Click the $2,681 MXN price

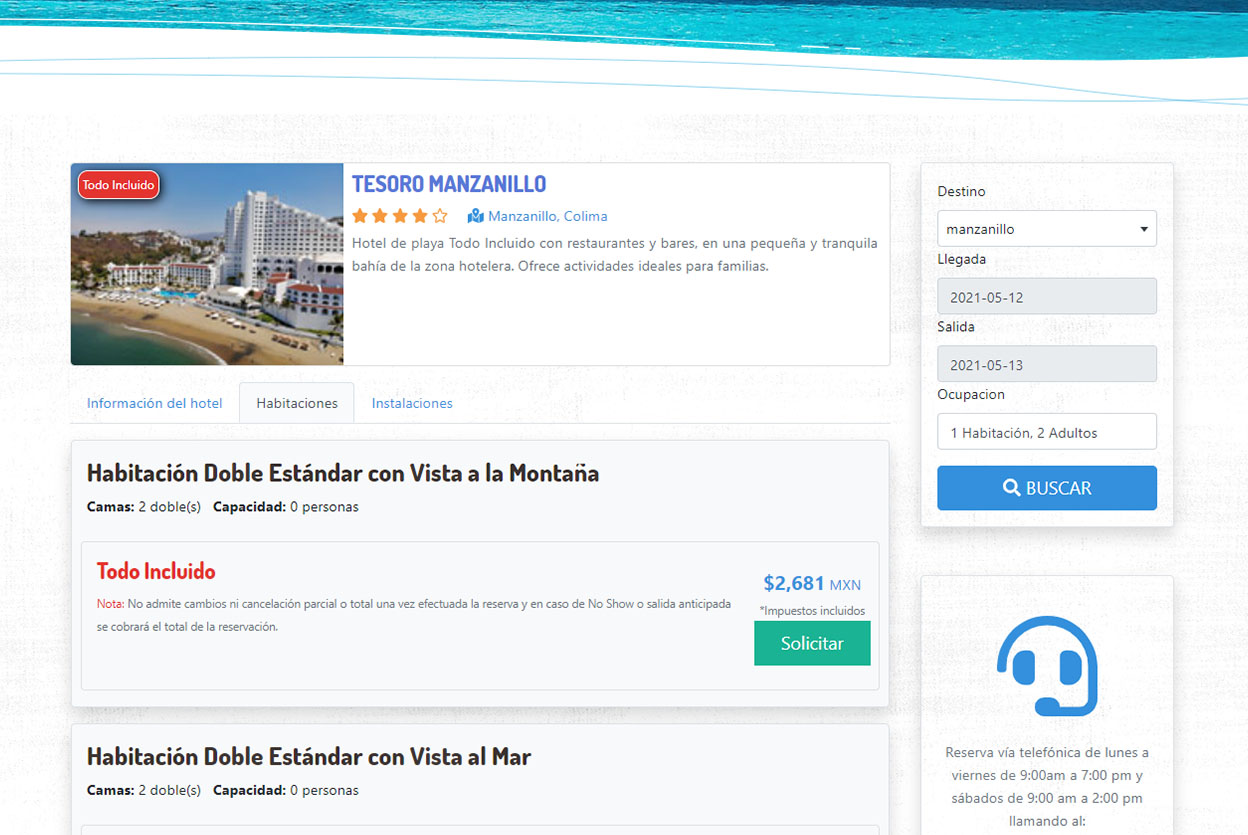tap(811, 583)
